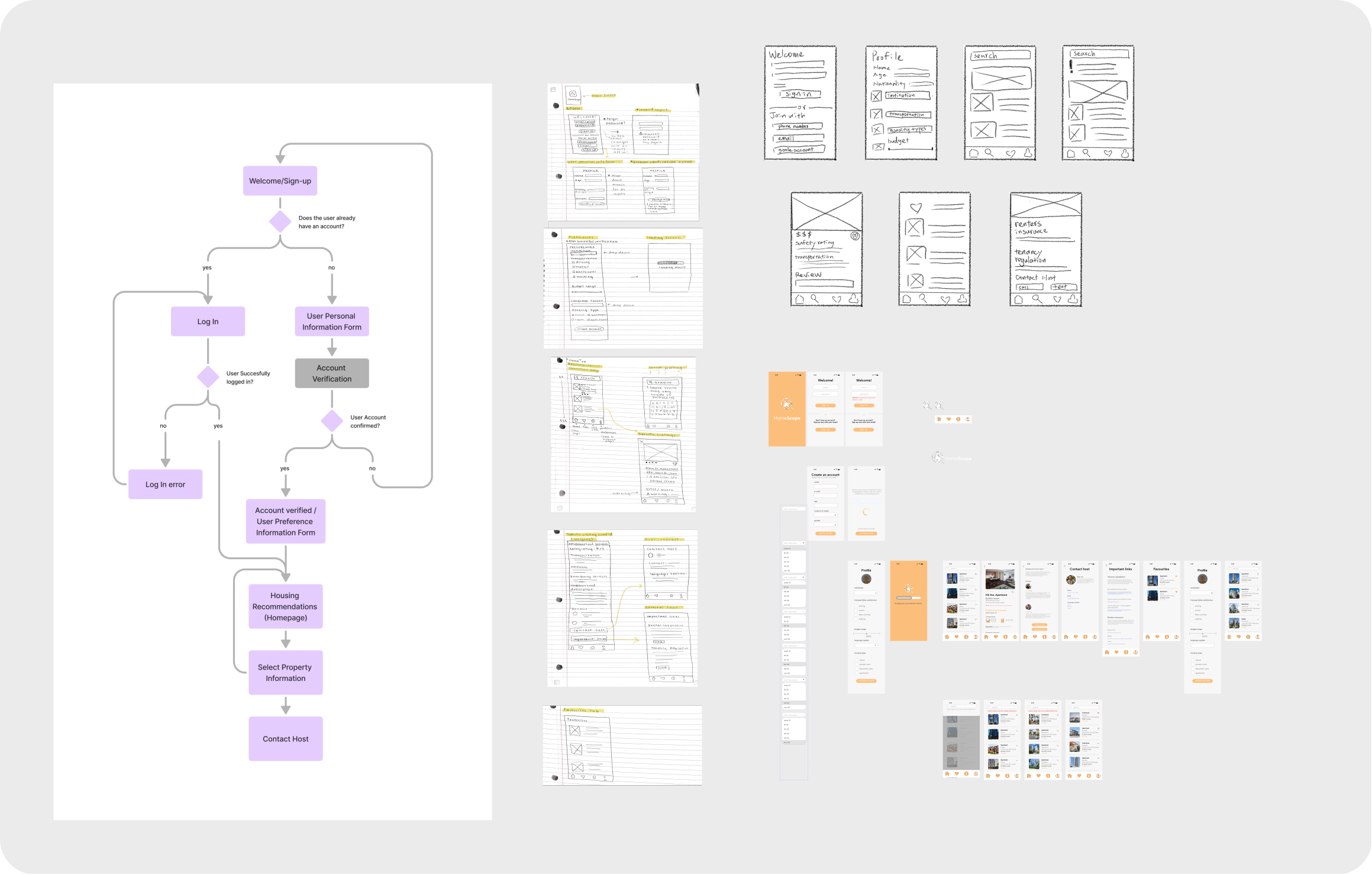Select info tab in first listings mockup nav bar
This screenshot has height=875, width=1372.
tap(966, 637)
